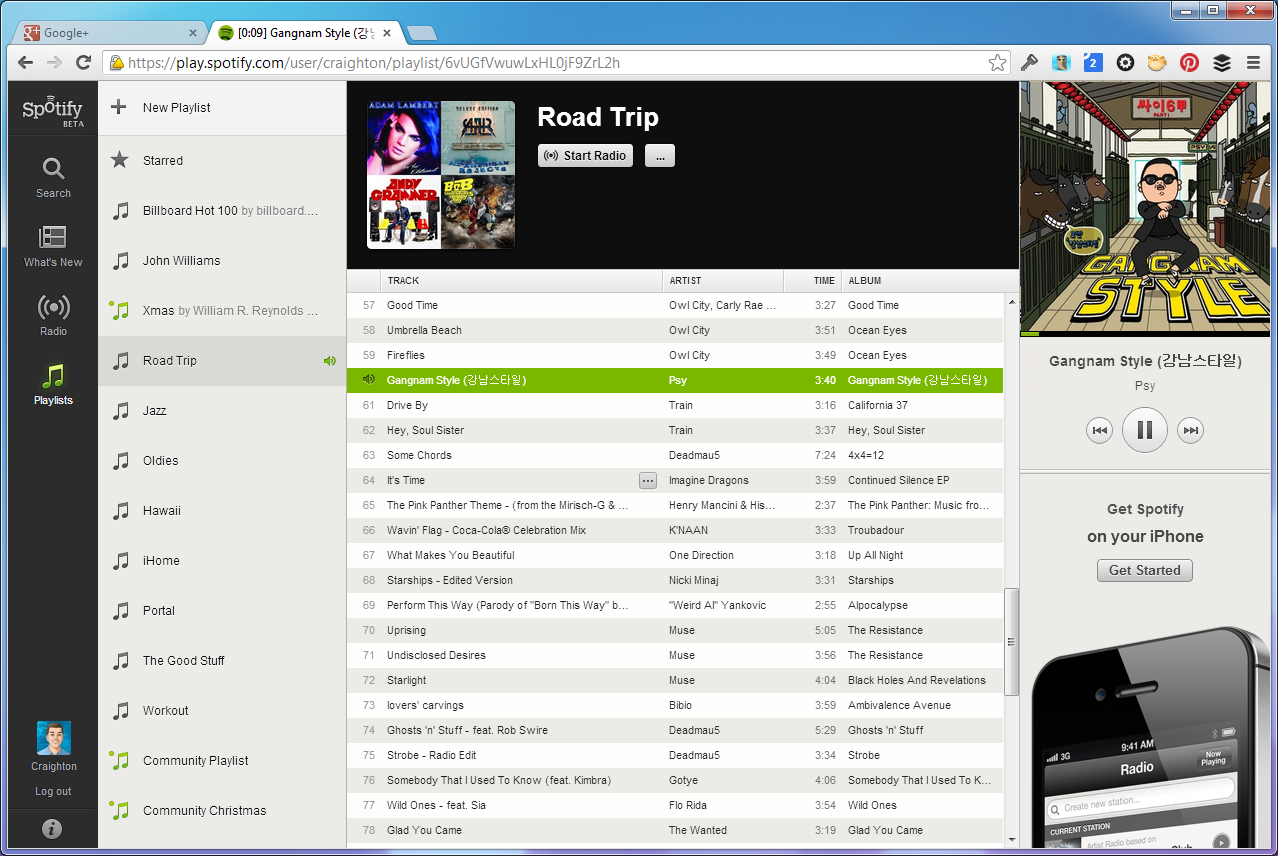Open artist Psy under the now playing title
Image resolution: width=1278 pixels, height=856 pixels.
(x=1145, y=385)
